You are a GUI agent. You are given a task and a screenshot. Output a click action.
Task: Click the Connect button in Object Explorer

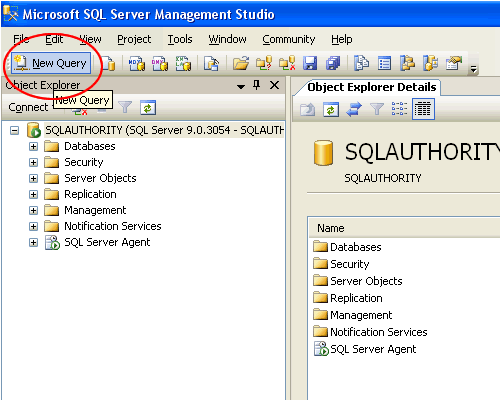point(28,107)
